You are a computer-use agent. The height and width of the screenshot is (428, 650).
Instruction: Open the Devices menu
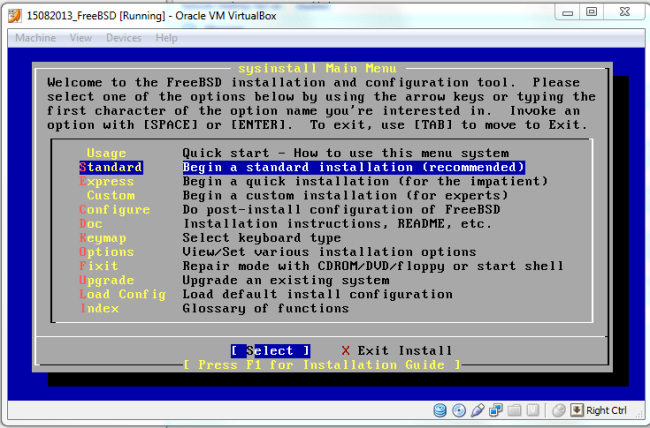click(x=123, y=38)
